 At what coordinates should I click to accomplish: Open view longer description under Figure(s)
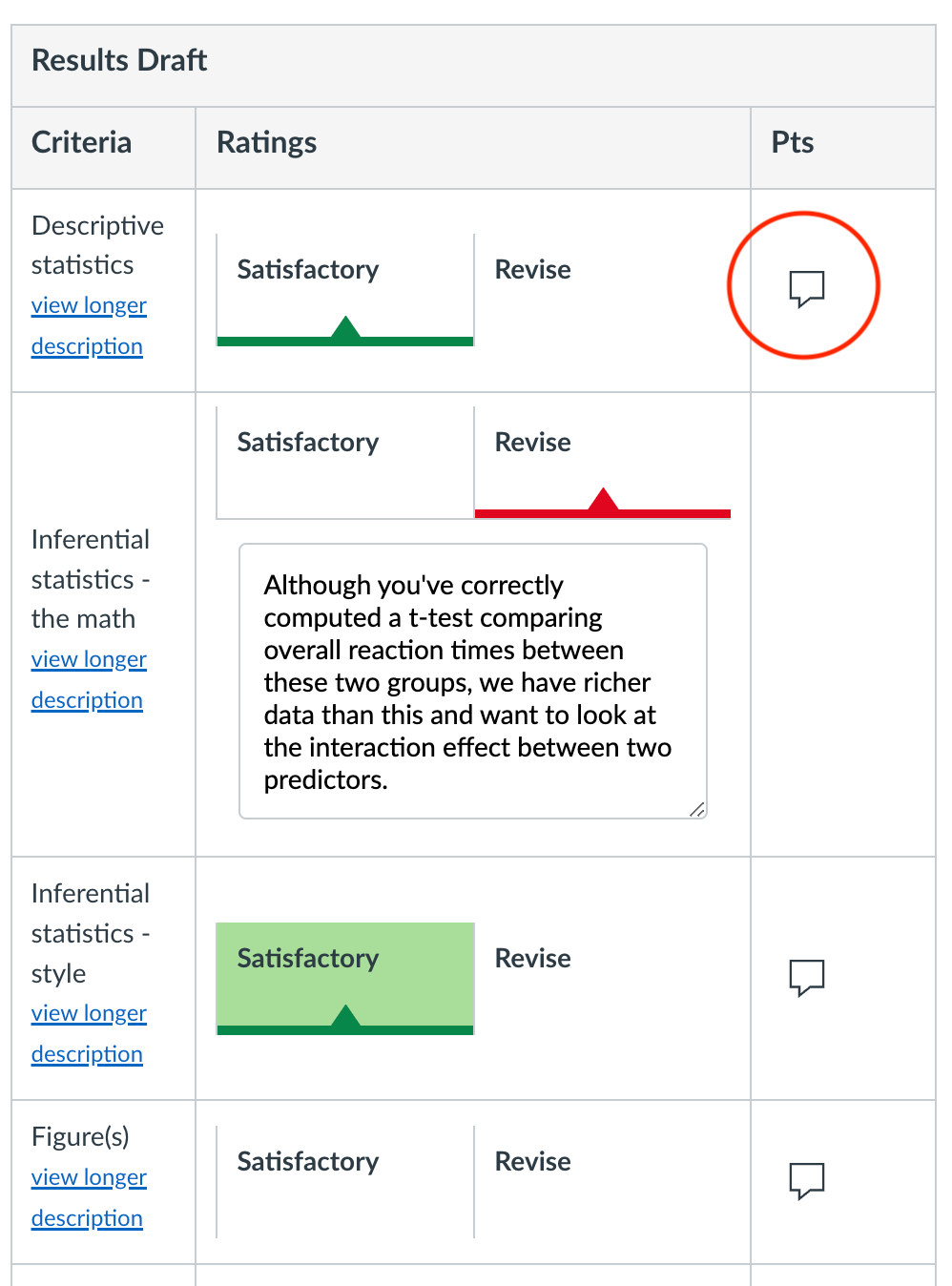point(89,1196)
